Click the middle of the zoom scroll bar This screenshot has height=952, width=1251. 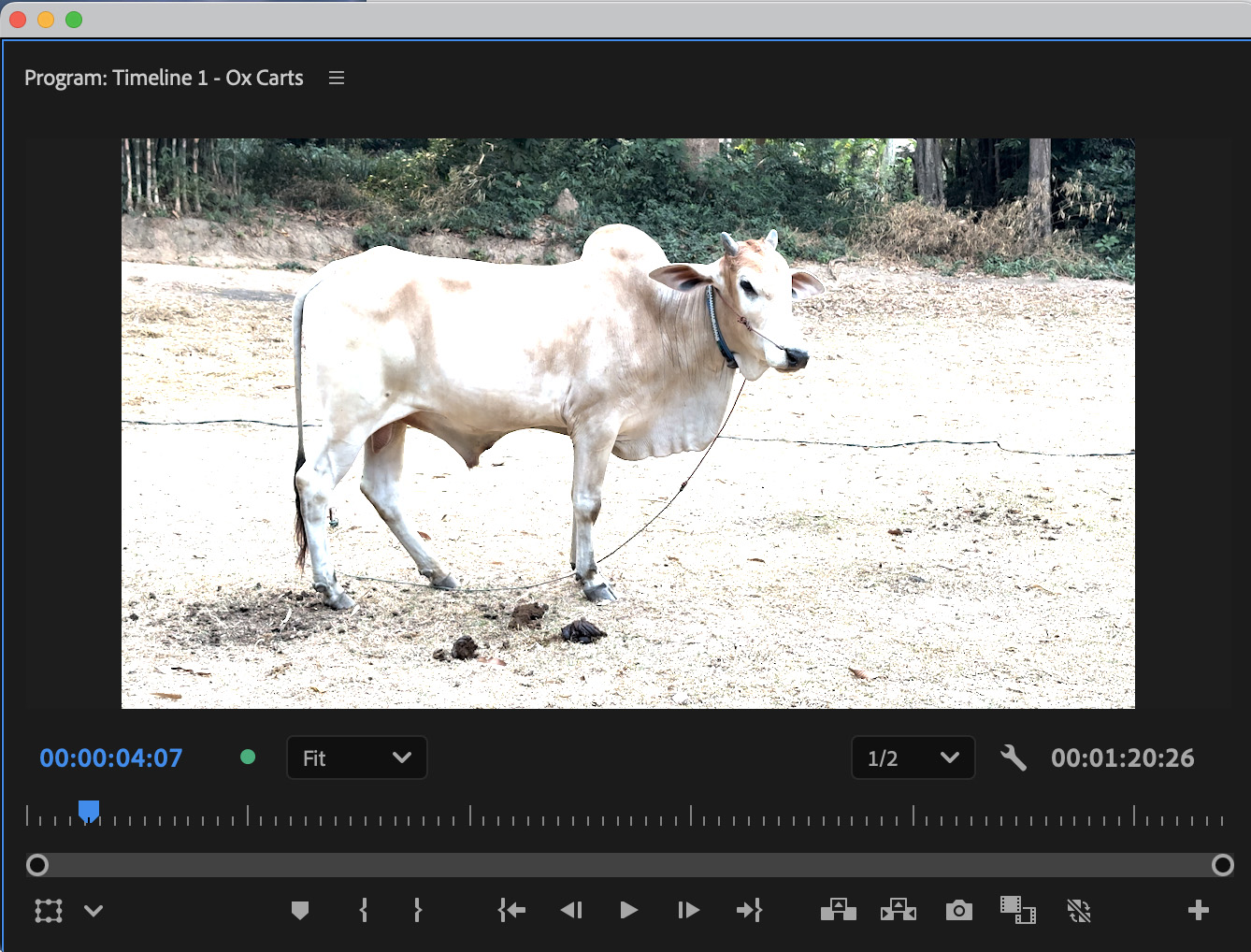pos(630,865)
